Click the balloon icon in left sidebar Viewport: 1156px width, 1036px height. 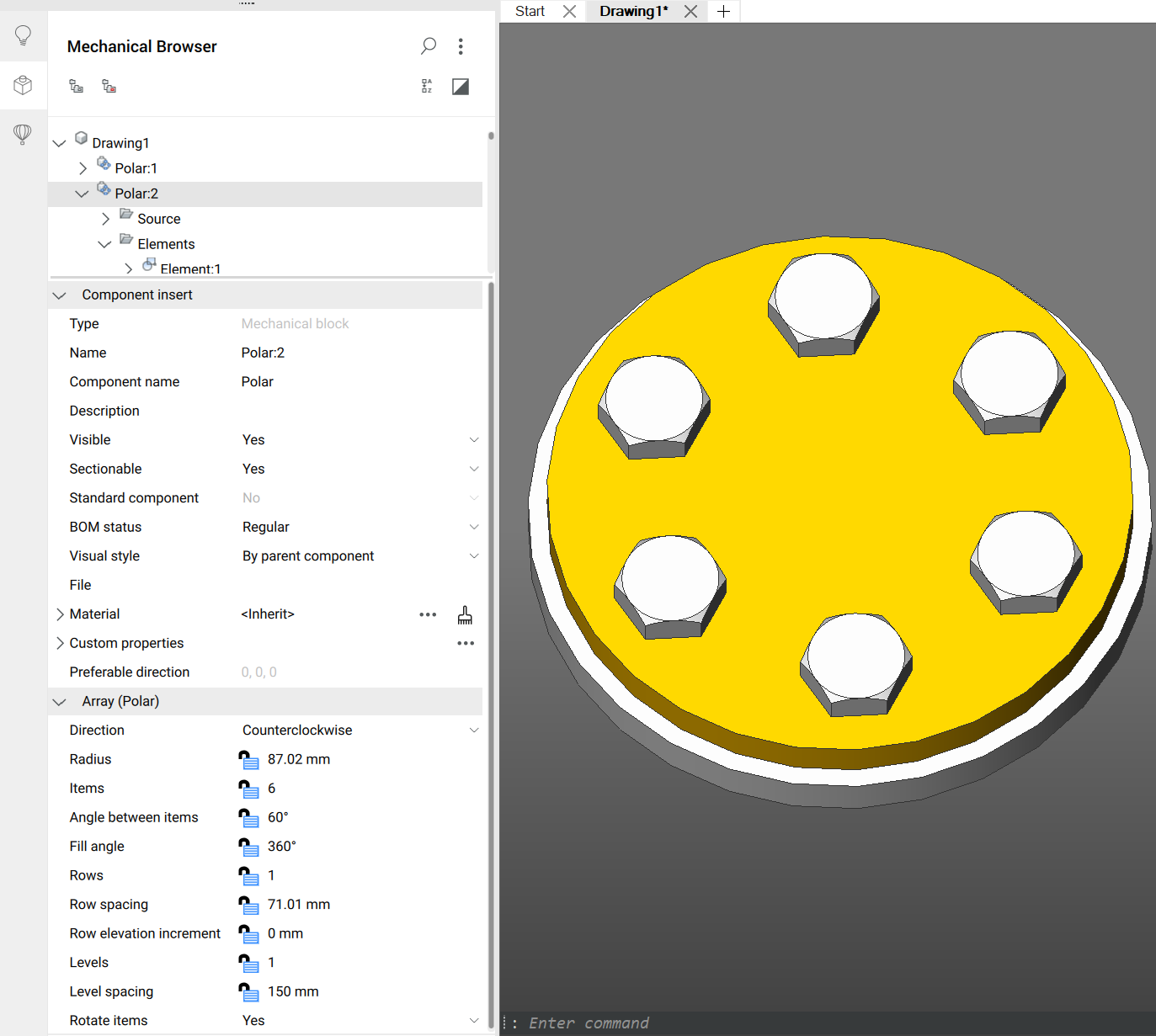(x=23, y=134)
